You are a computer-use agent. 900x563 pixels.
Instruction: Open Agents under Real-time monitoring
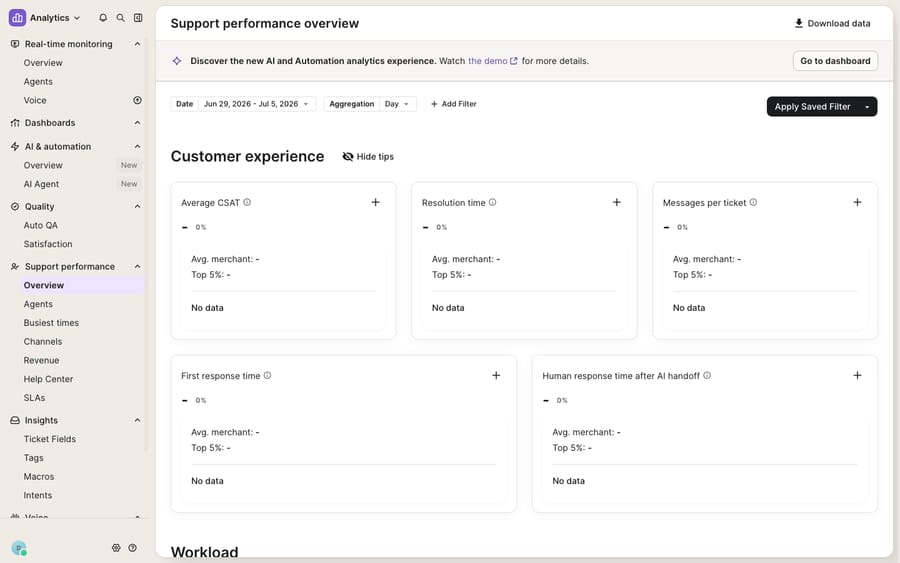pyautogui.click(x=38, y=81)
